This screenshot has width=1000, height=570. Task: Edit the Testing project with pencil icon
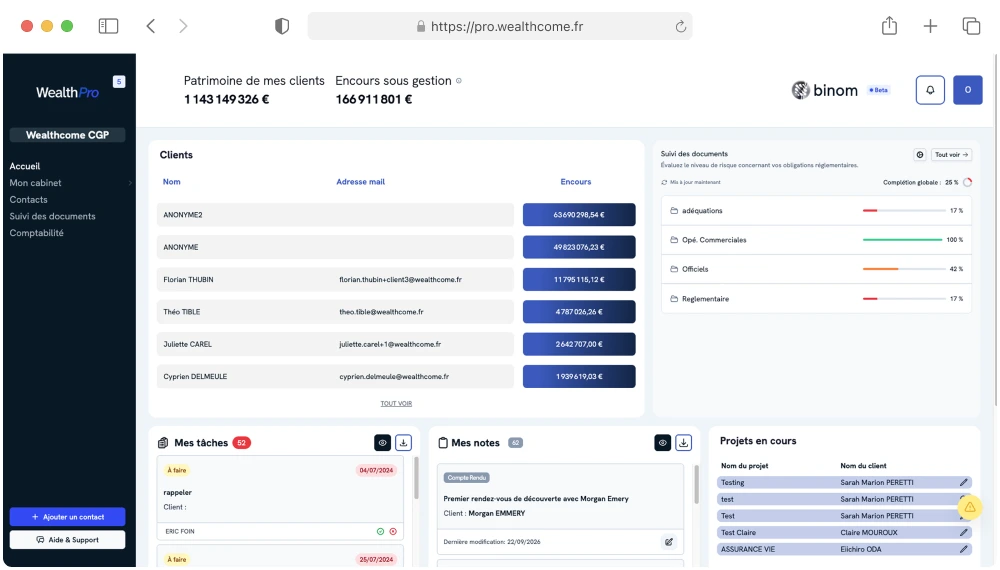click(x=964, y=483)
